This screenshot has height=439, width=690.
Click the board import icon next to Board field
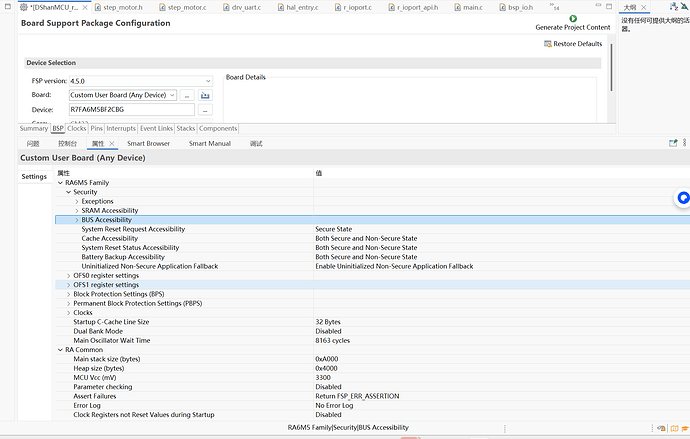pos(205,95)
